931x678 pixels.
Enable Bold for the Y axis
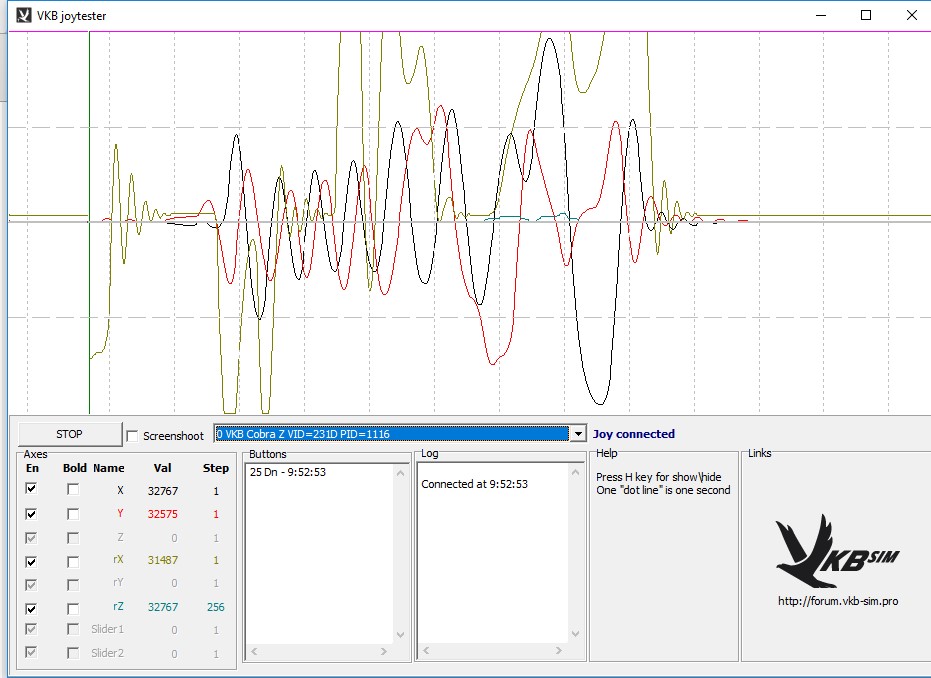click(73, 514)
